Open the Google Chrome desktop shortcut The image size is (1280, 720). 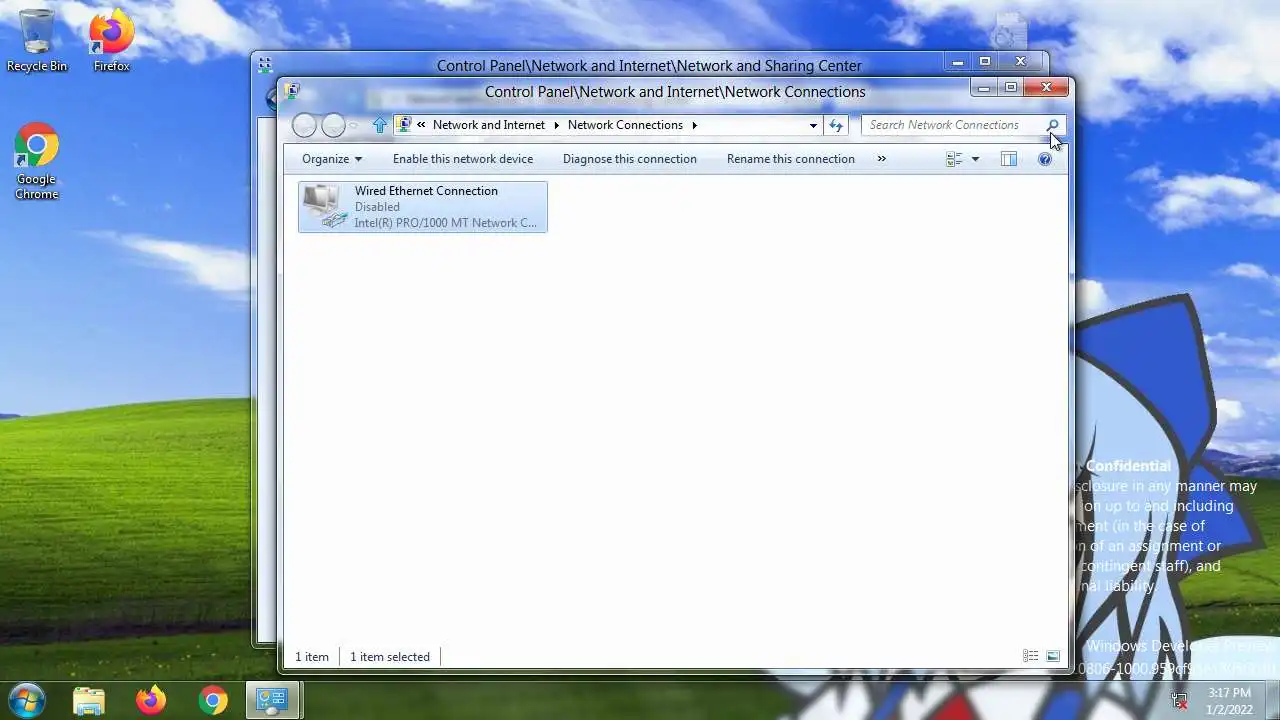tap(37, 163)
